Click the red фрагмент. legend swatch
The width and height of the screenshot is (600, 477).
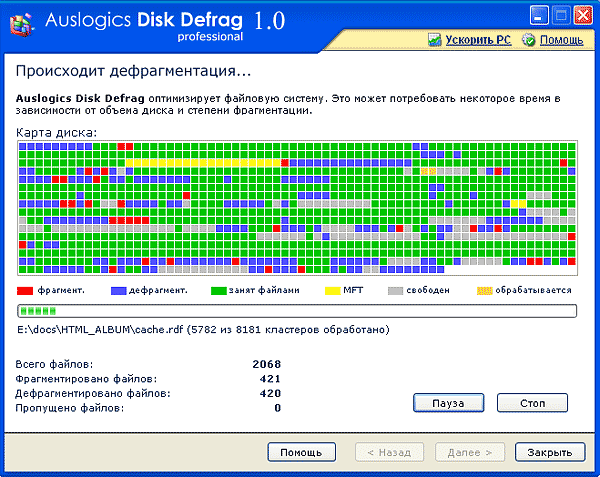coord(25,291)
